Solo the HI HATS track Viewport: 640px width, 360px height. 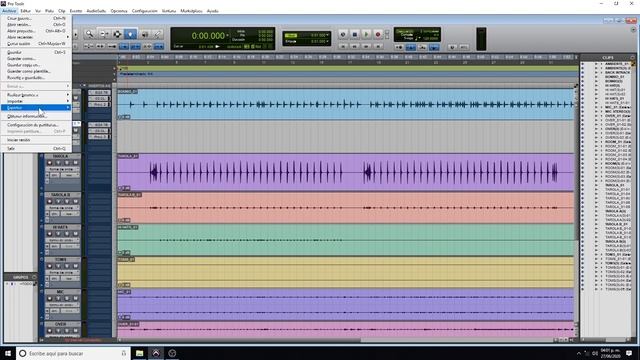pos(67,234)
